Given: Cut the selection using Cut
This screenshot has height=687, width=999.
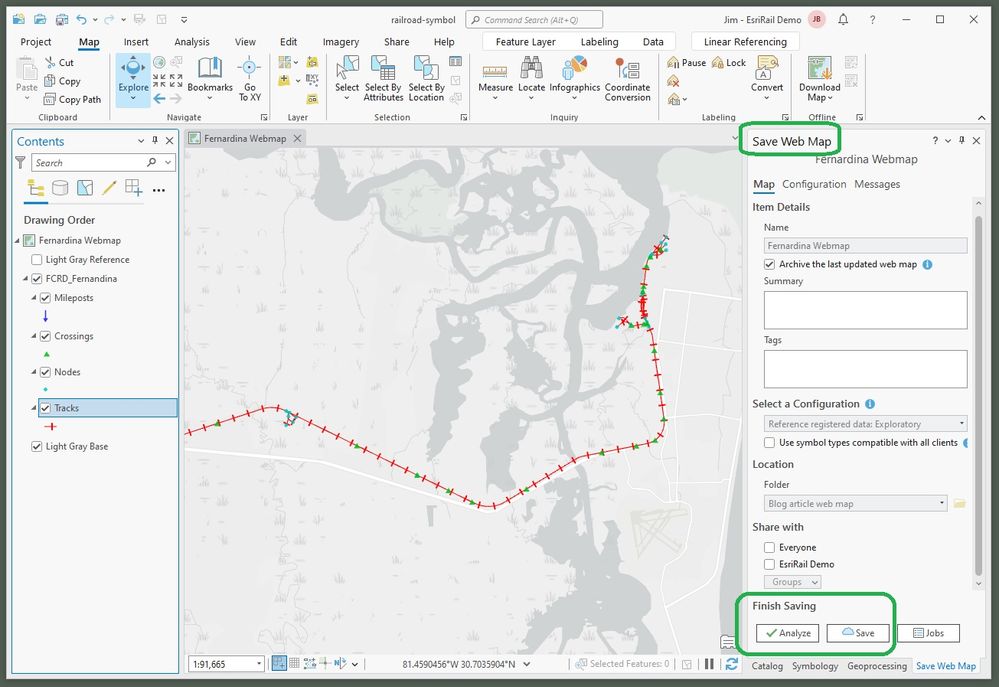Looking at the screenshot, I should click(59, 62).
